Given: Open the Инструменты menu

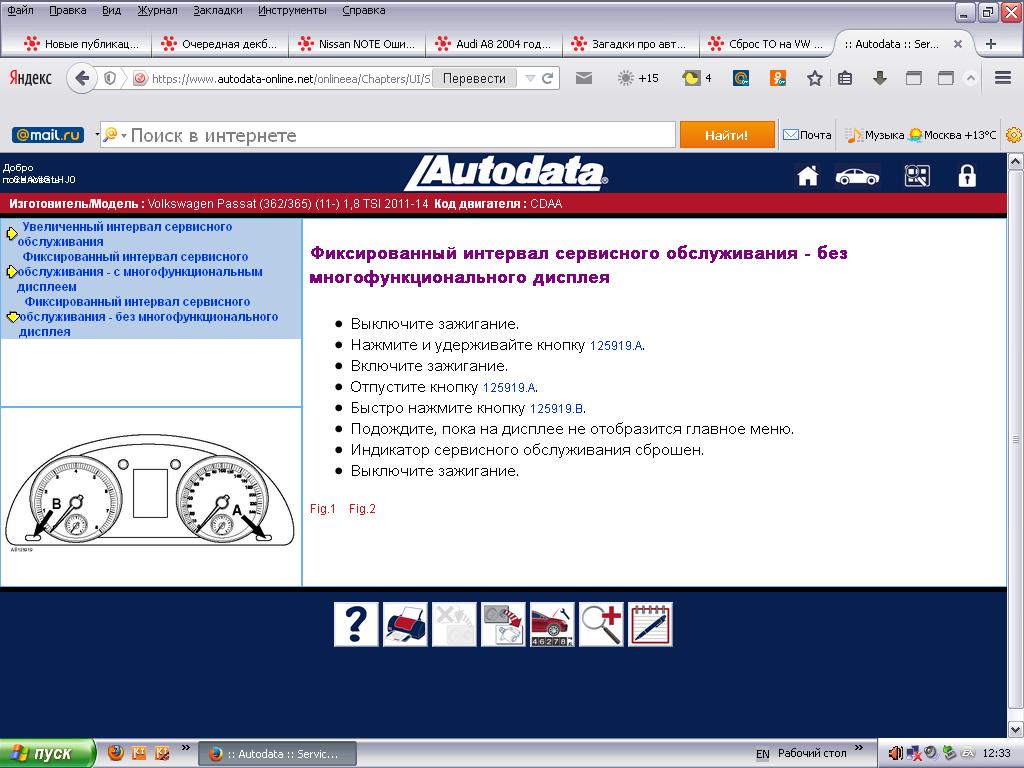Looking at the screenshot, I should tap(292, 10).
